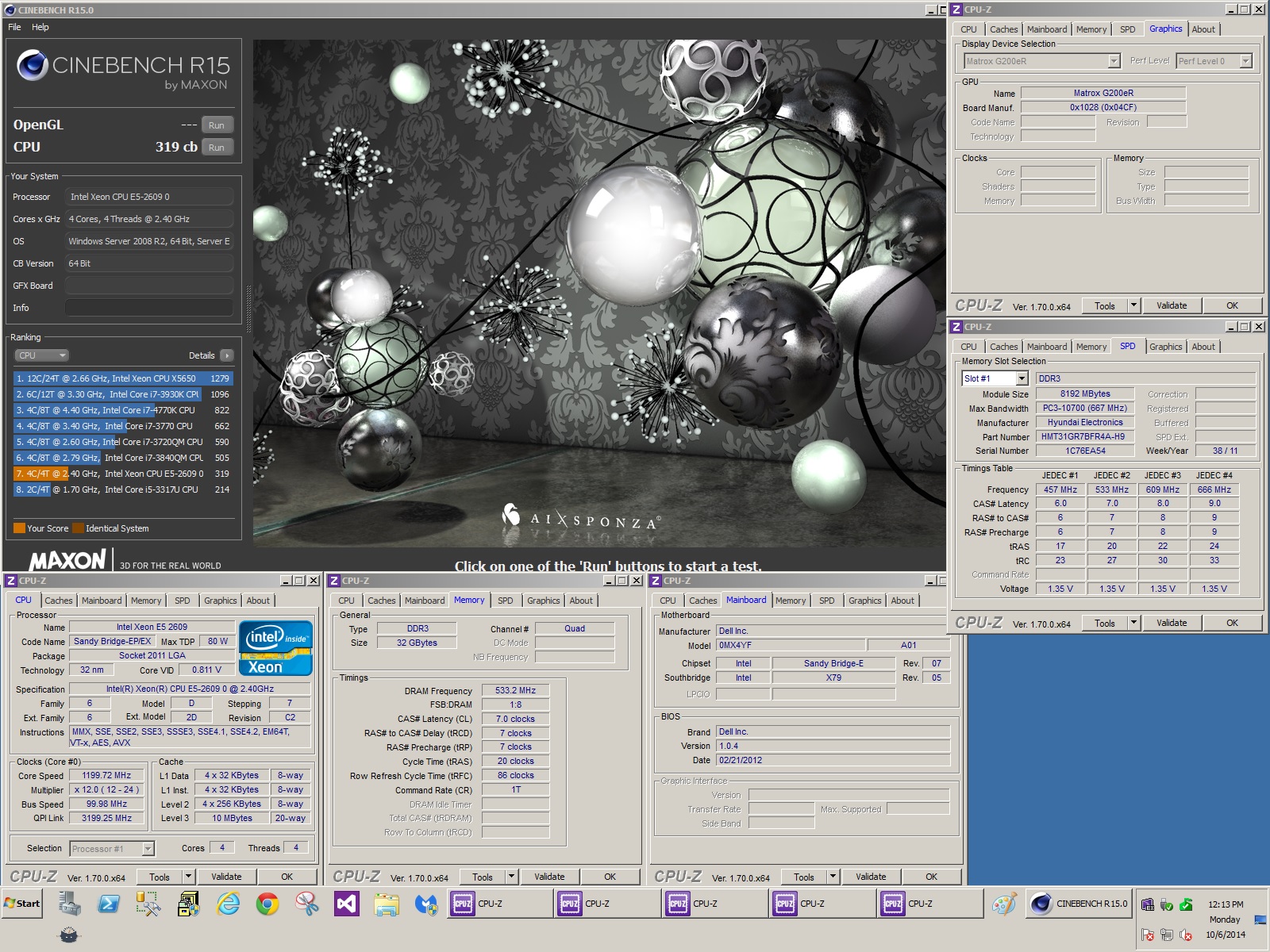Switch to CINEBENCH R15.0 taskbar button

tap(1079, 903)
